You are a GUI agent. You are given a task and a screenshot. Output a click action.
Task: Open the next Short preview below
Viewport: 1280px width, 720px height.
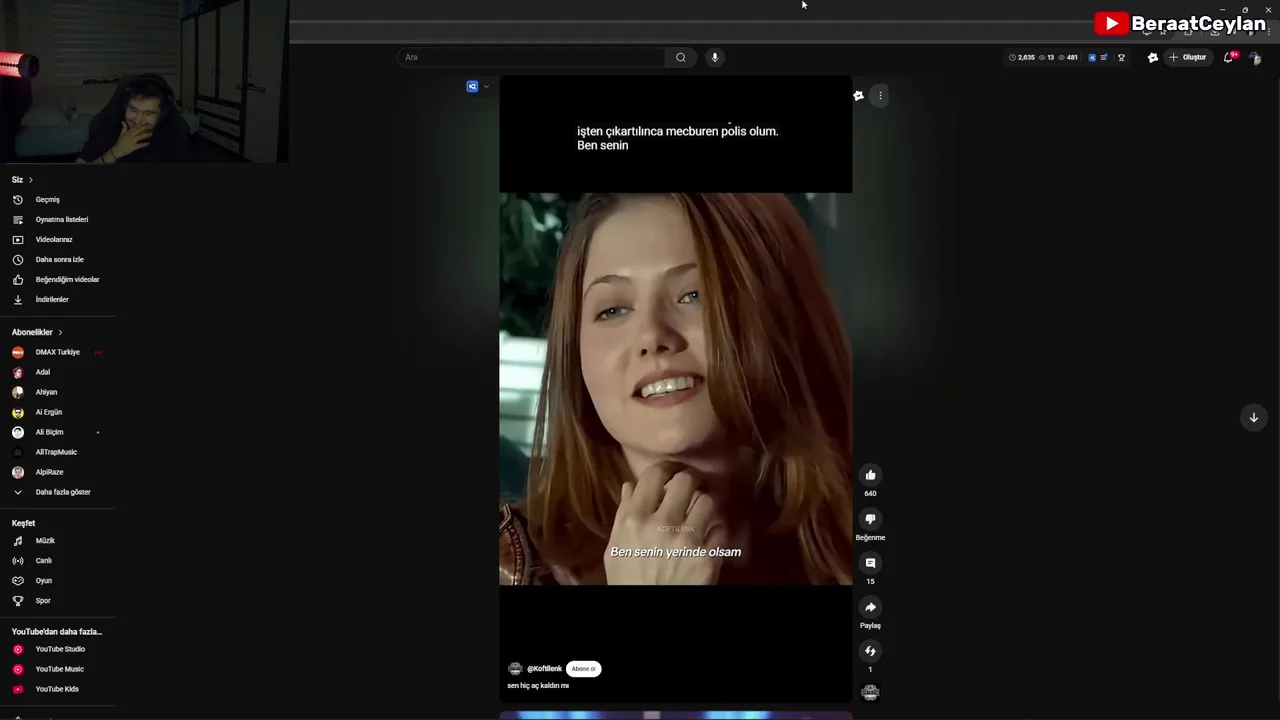[675, 715]
